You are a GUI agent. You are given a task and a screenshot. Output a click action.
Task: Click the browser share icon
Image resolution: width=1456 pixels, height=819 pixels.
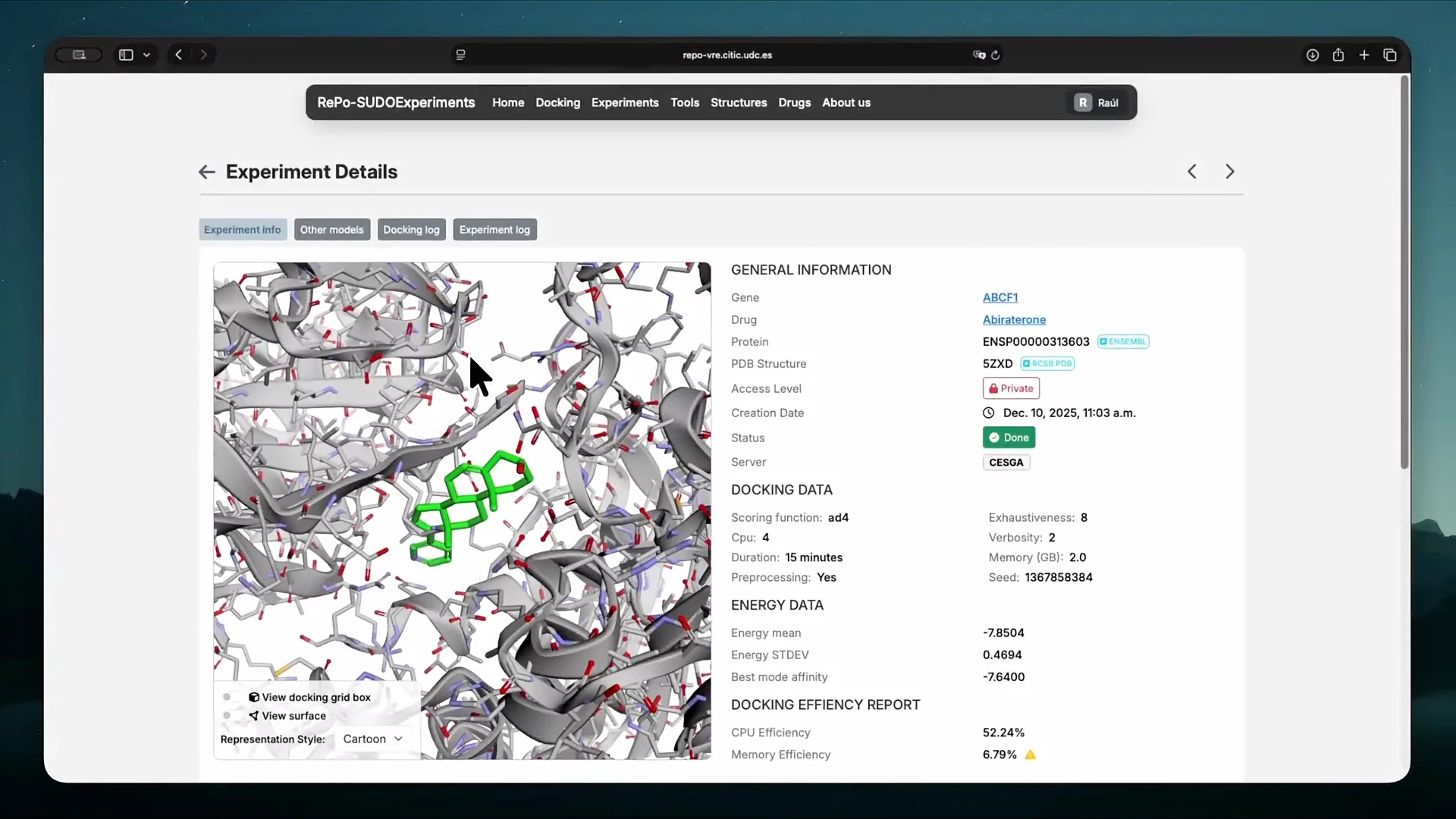(x=1338, y=55)
